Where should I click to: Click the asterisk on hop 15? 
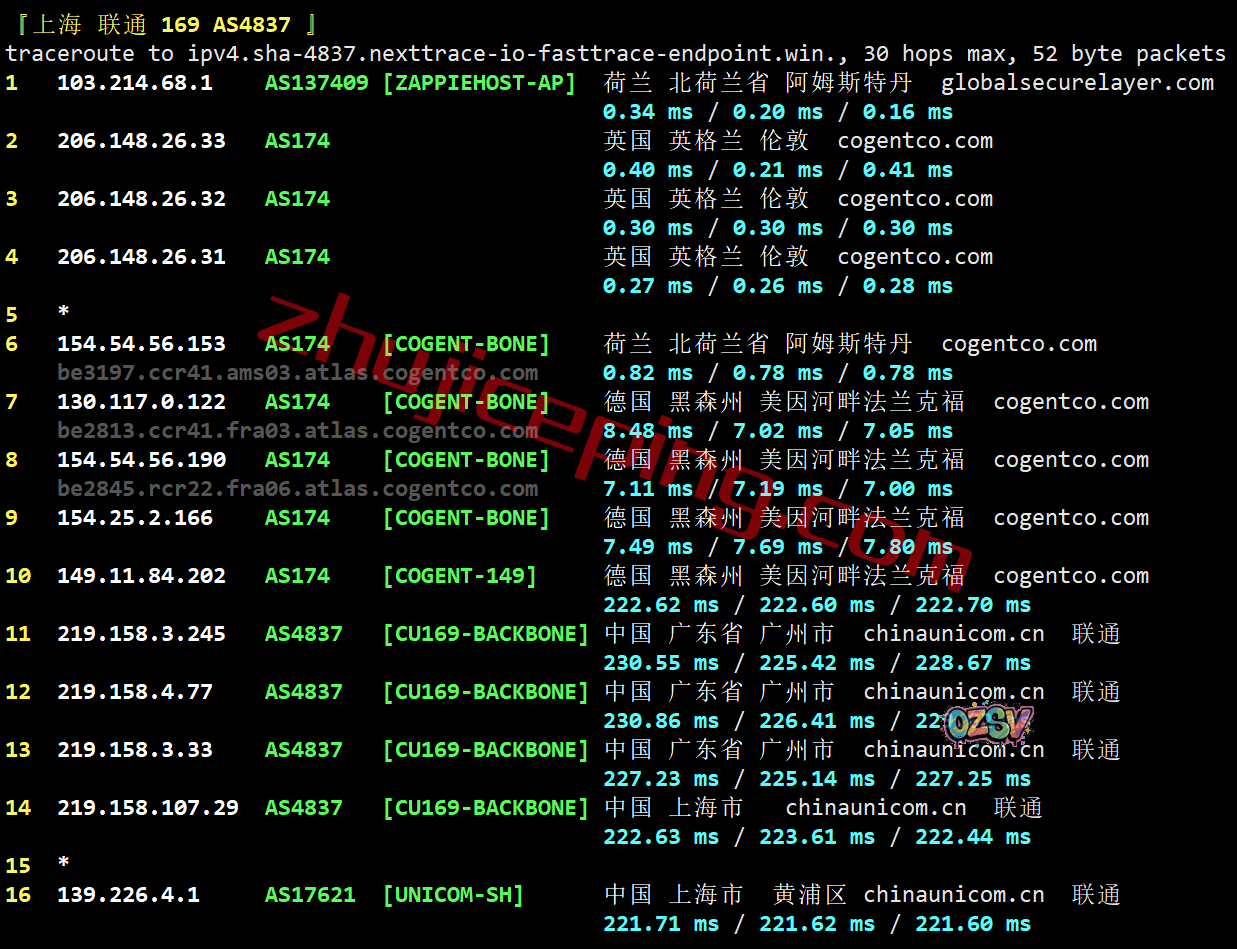(64, 865)
